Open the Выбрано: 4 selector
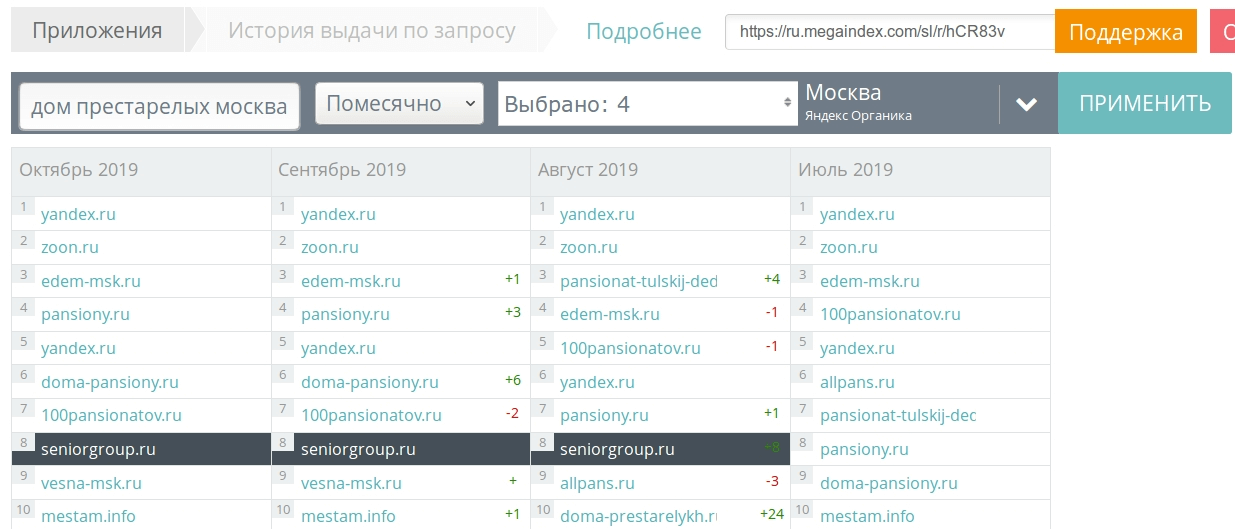Image resolution: width=1235 pixels, height=529 pixels. tap(647, 103)
